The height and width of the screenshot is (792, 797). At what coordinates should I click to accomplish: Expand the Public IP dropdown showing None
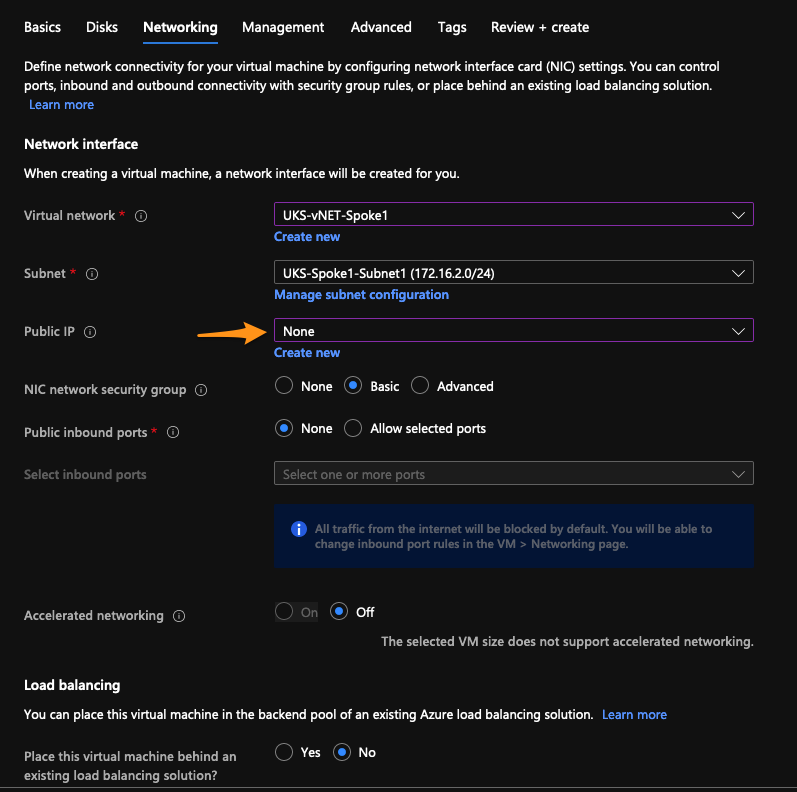tap(513, 330)
